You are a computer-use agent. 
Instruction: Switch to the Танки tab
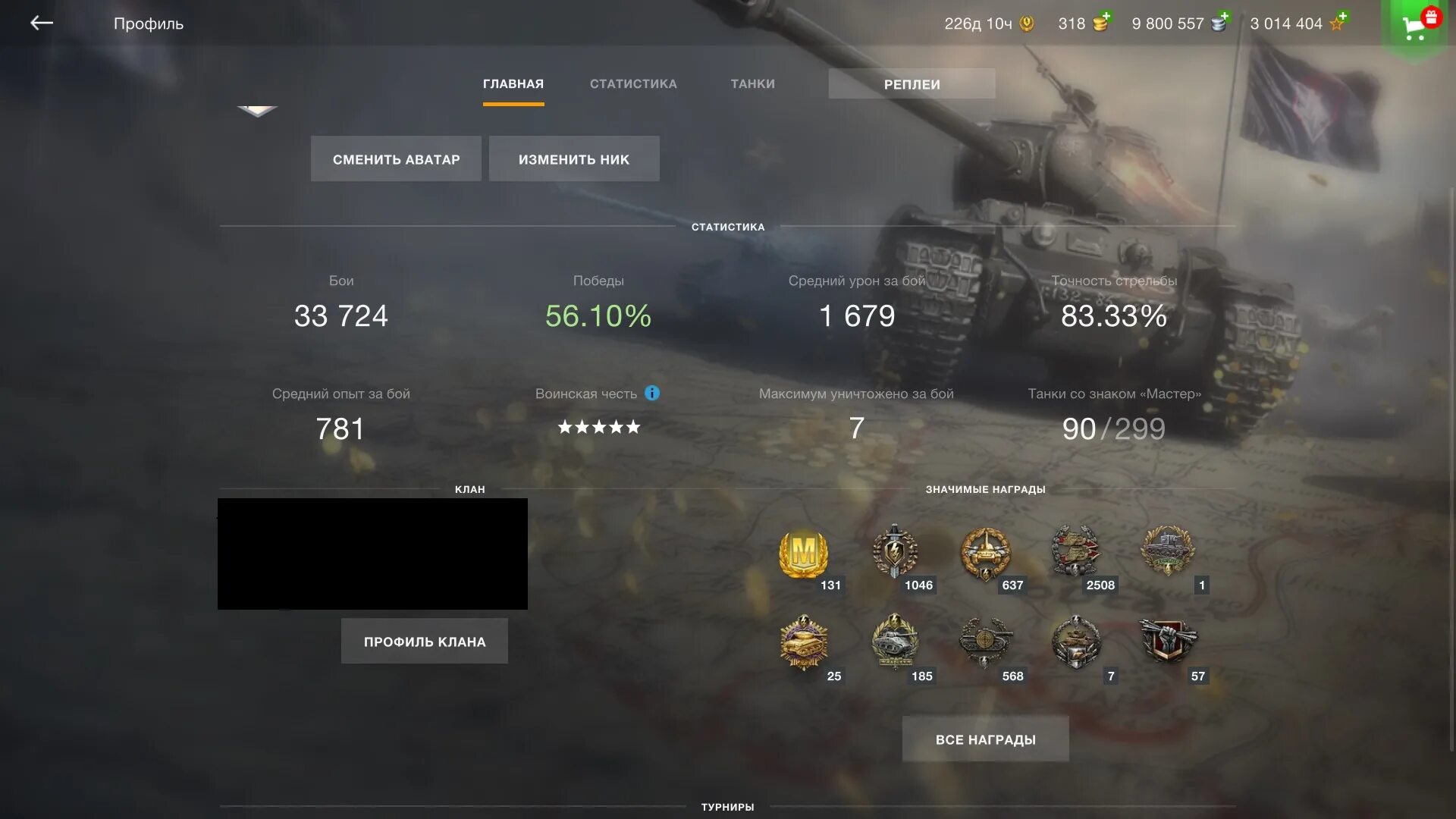tap(752, 83)
